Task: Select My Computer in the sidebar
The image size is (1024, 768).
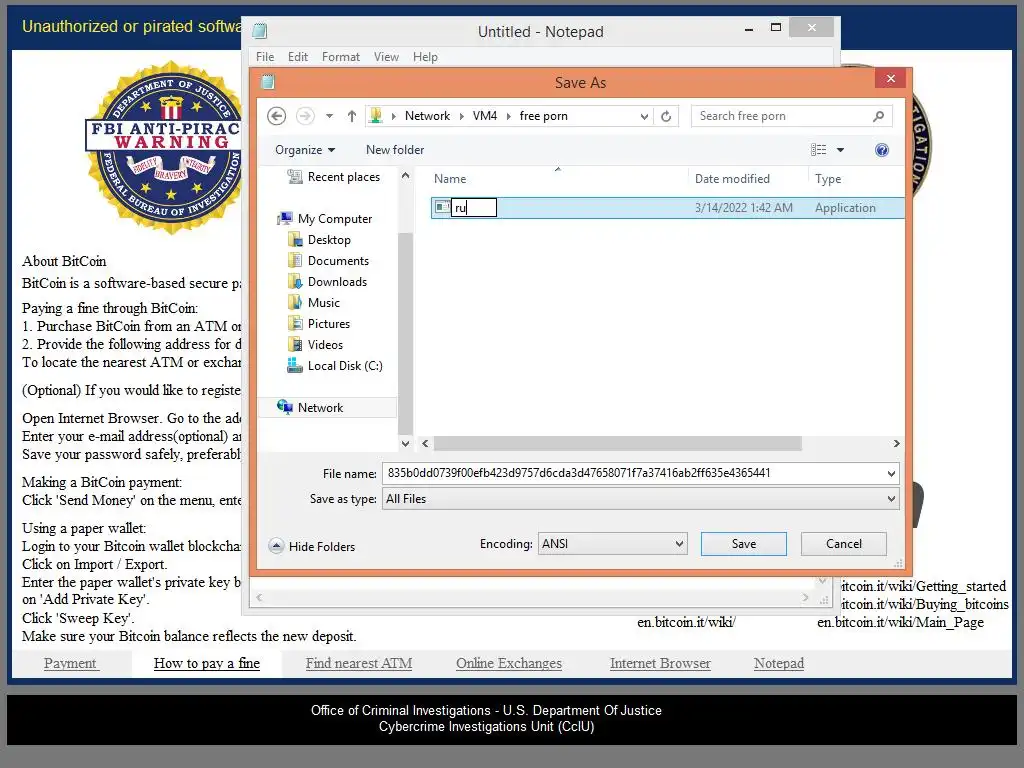Action: (335, 219)
